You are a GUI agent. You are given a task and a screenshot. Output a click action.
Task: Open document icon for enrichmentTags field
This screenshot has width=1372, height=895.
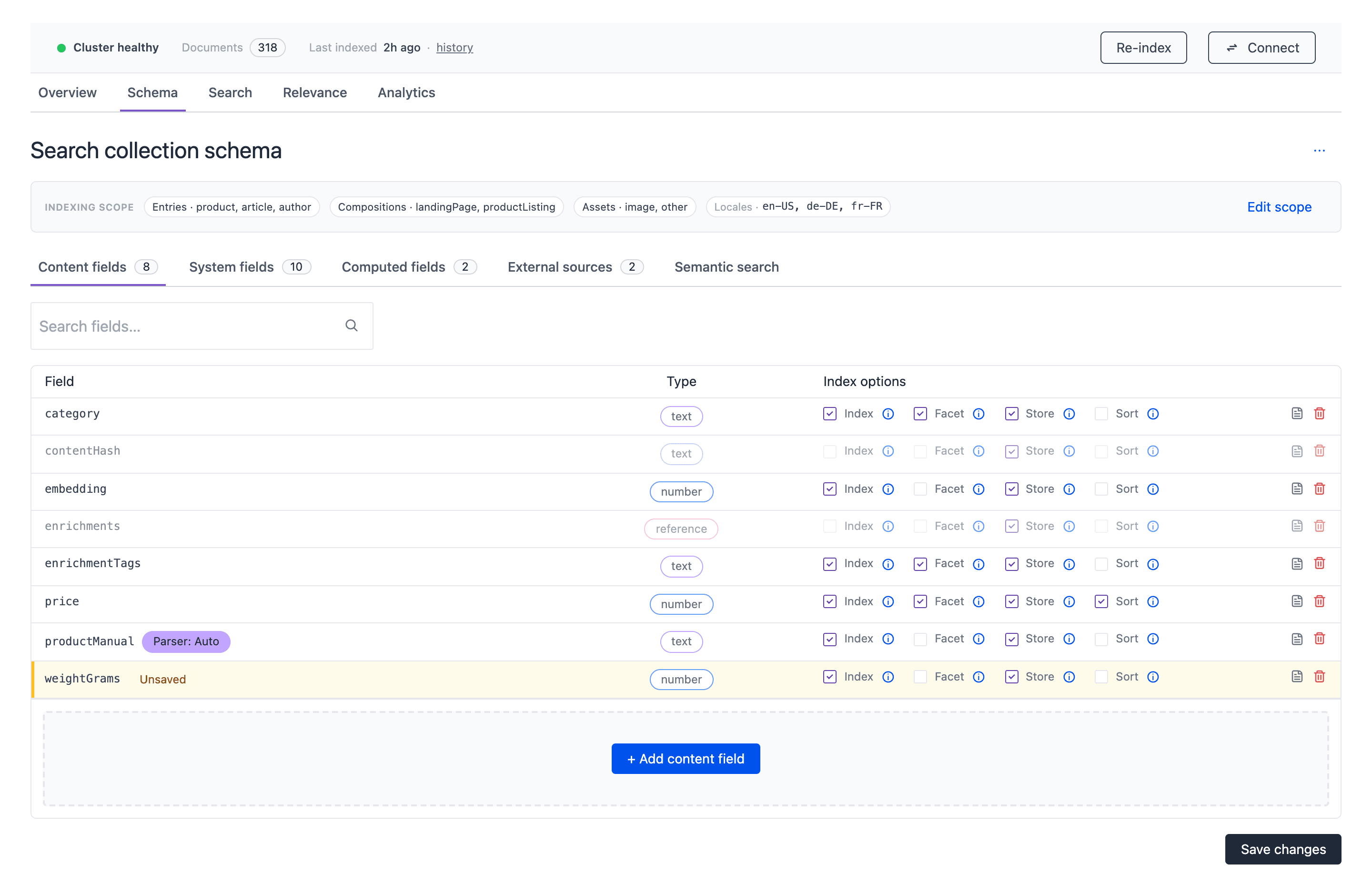1297,563
